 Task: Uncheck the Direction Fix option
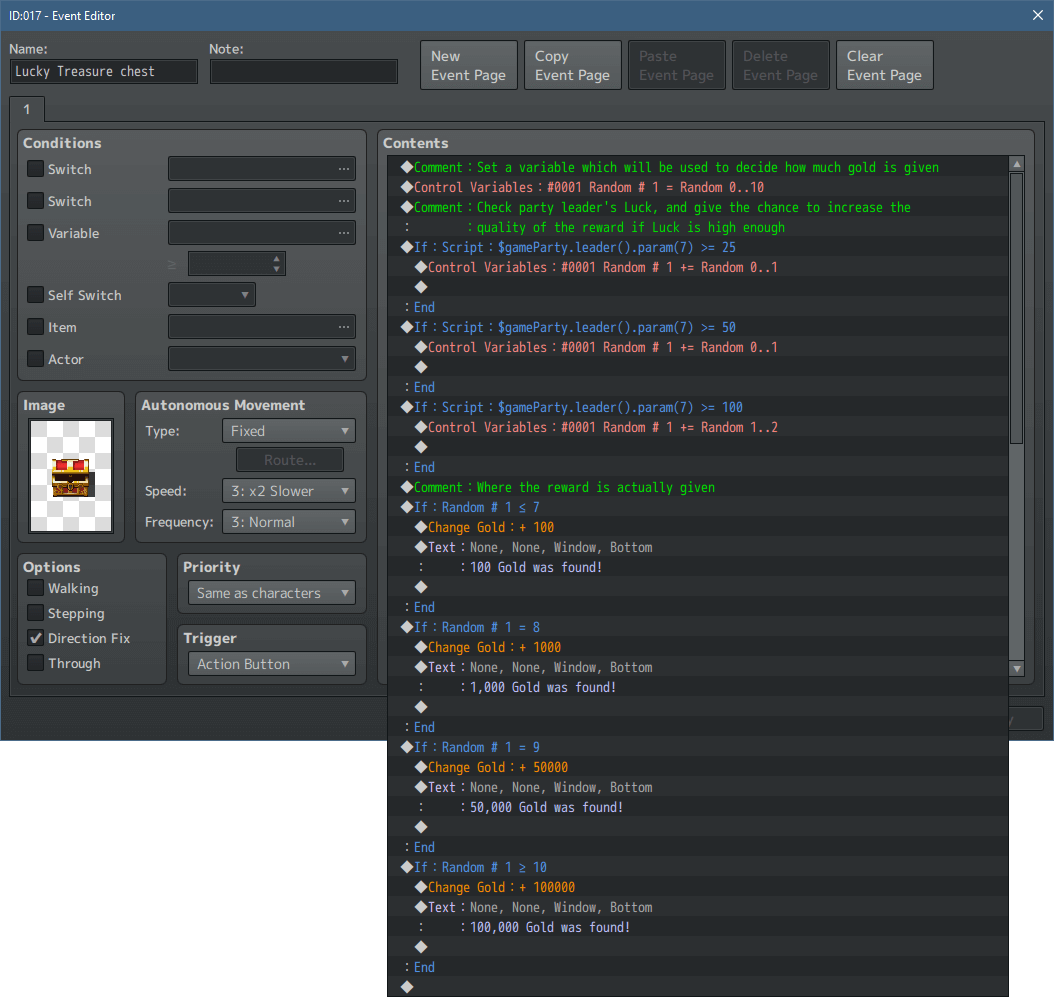pyautogui.click(x=34, y=638)
